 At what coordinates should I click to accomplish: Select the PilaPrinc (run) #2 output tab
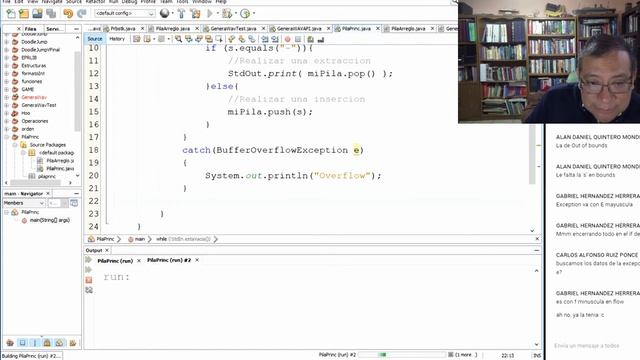click(169, 260)
